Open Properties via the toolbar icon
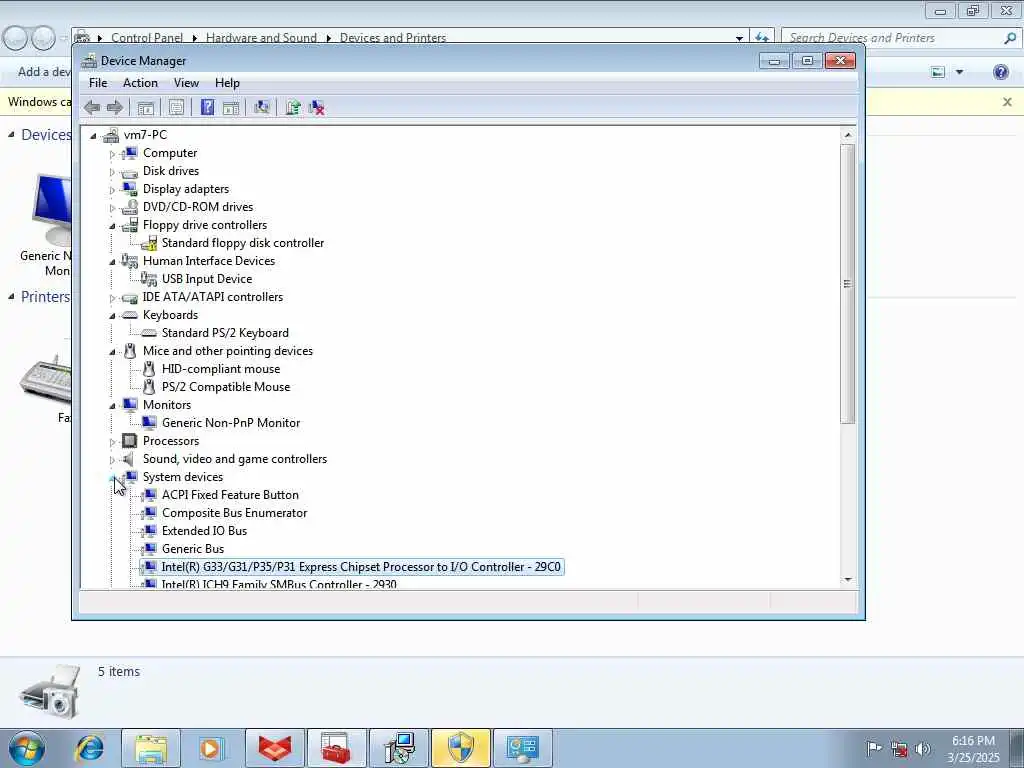The width and height of the screenshot is (1024, 768). [176, 108]
